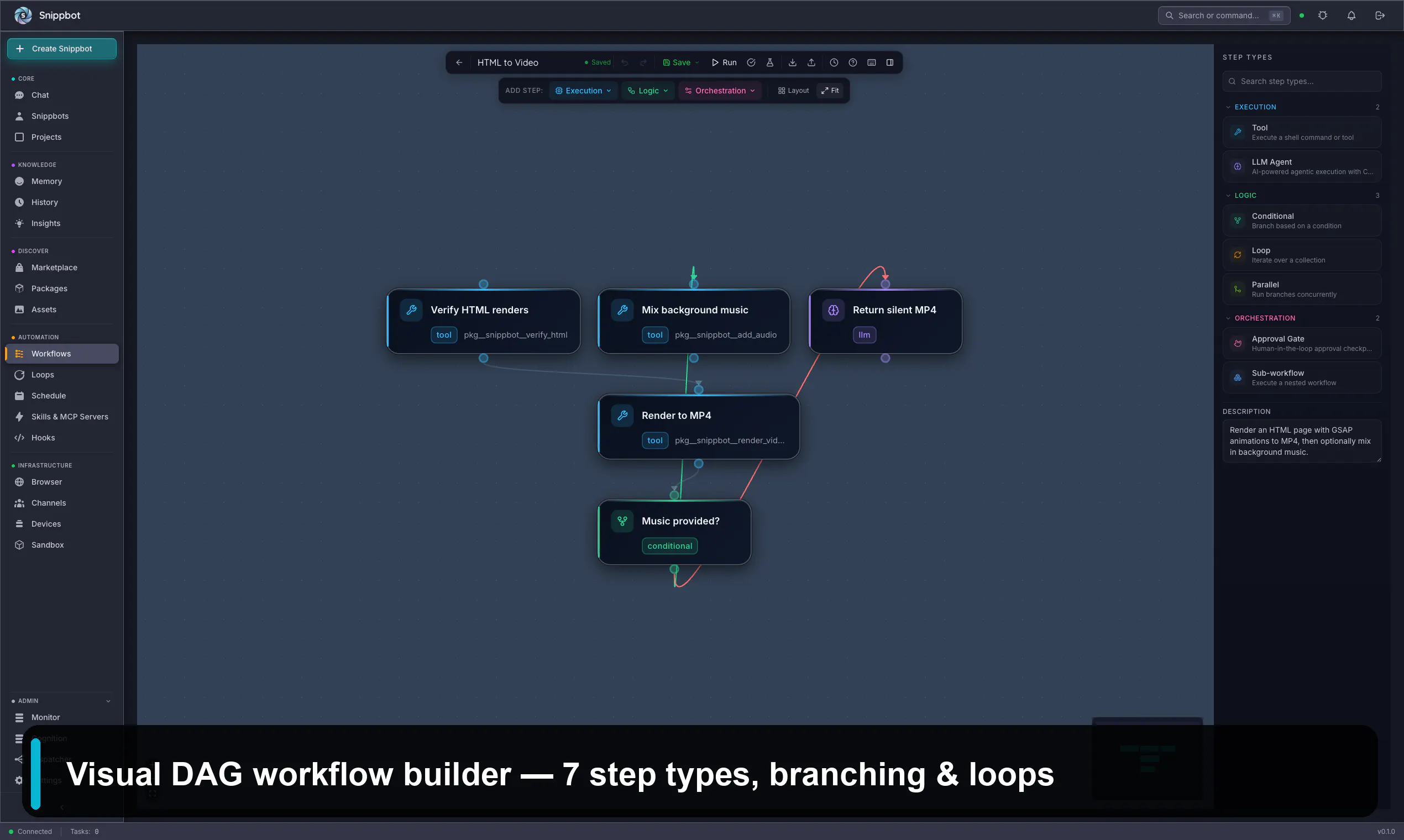This screenshot has width=1404, height=840.
Task: Click the wrench icon on Verify HTML renders node
Action: (412, 309)
